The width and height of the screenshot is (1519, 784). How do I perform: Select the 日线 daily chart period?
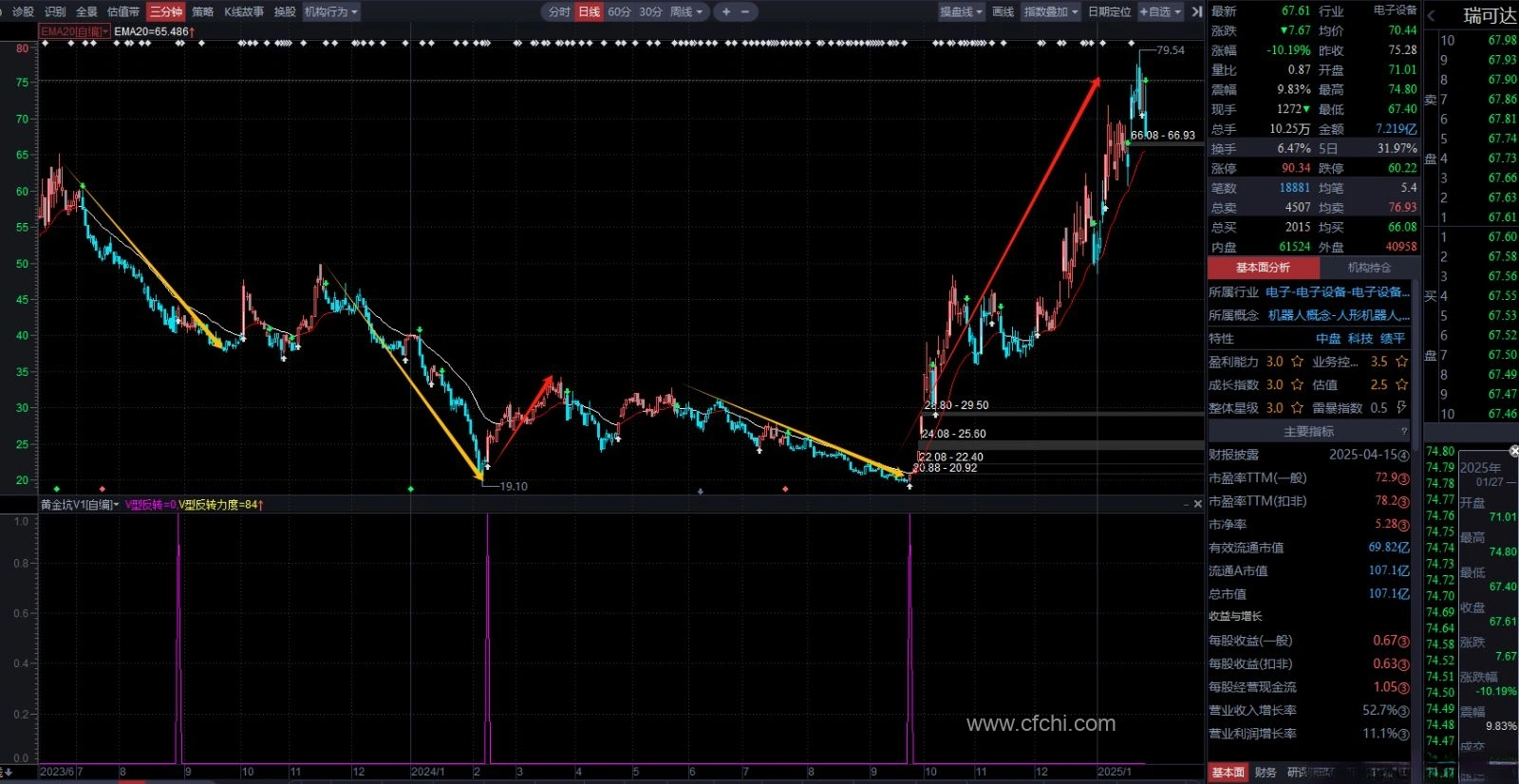coord(590,11)
